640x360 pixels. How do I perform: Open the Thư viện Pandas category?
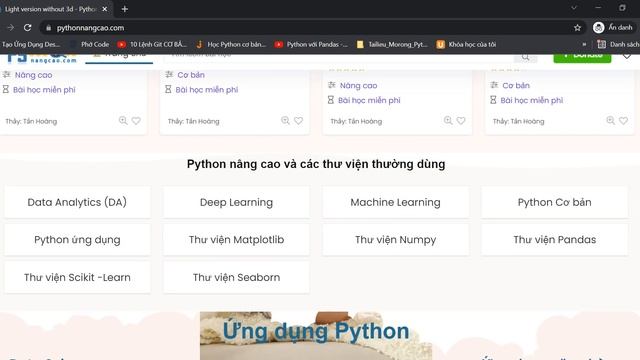click(554, 240)
